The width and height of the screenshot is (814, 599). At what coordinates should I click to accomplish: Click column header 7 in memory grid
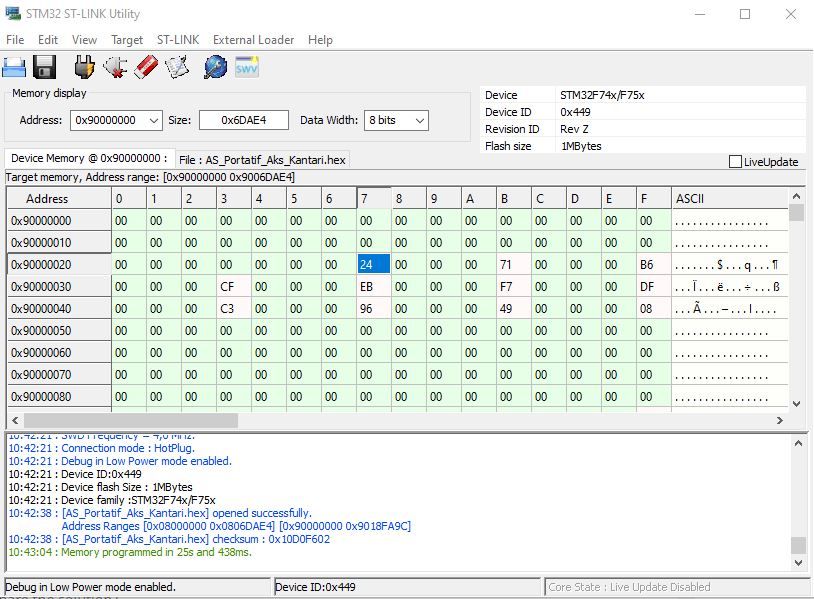pyautogui.click(x=374, y=199)
